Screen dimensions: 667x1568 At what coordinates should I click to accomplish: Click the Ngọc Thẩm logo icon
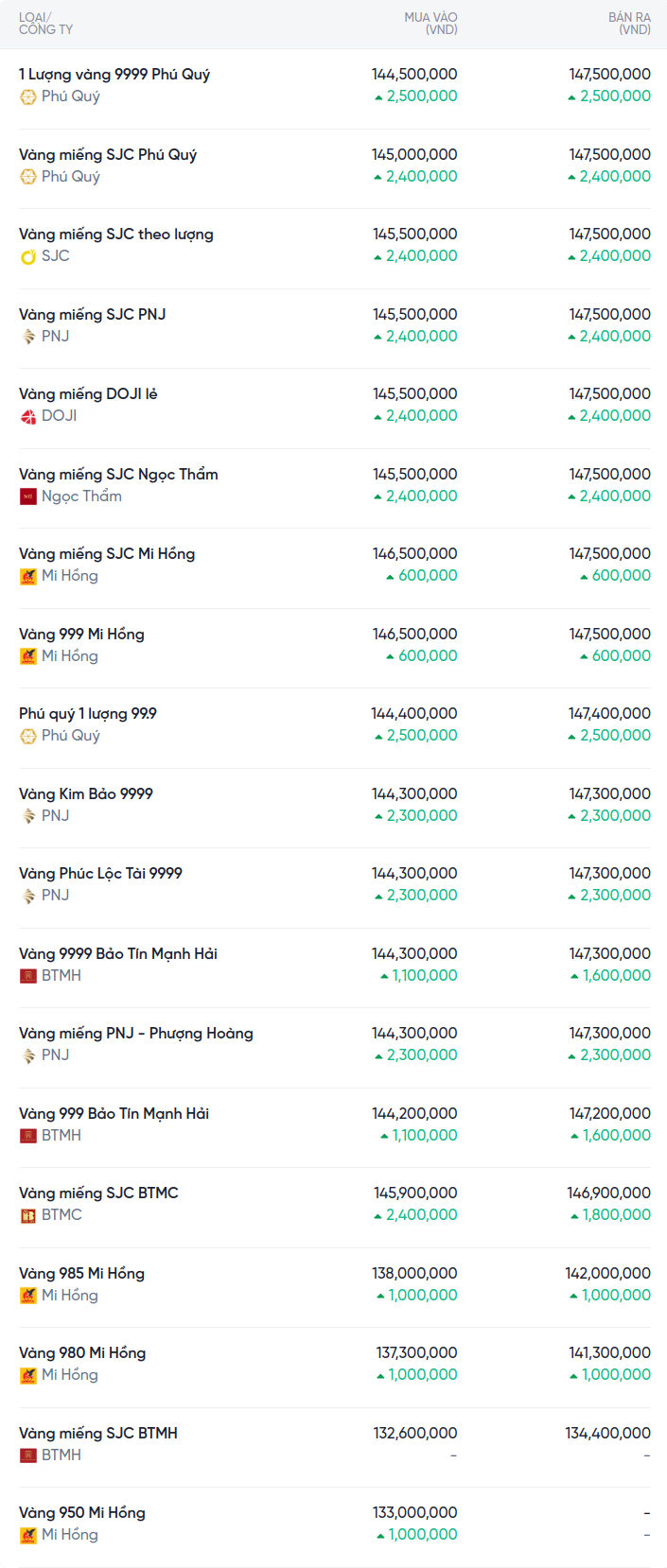point(28,497)
